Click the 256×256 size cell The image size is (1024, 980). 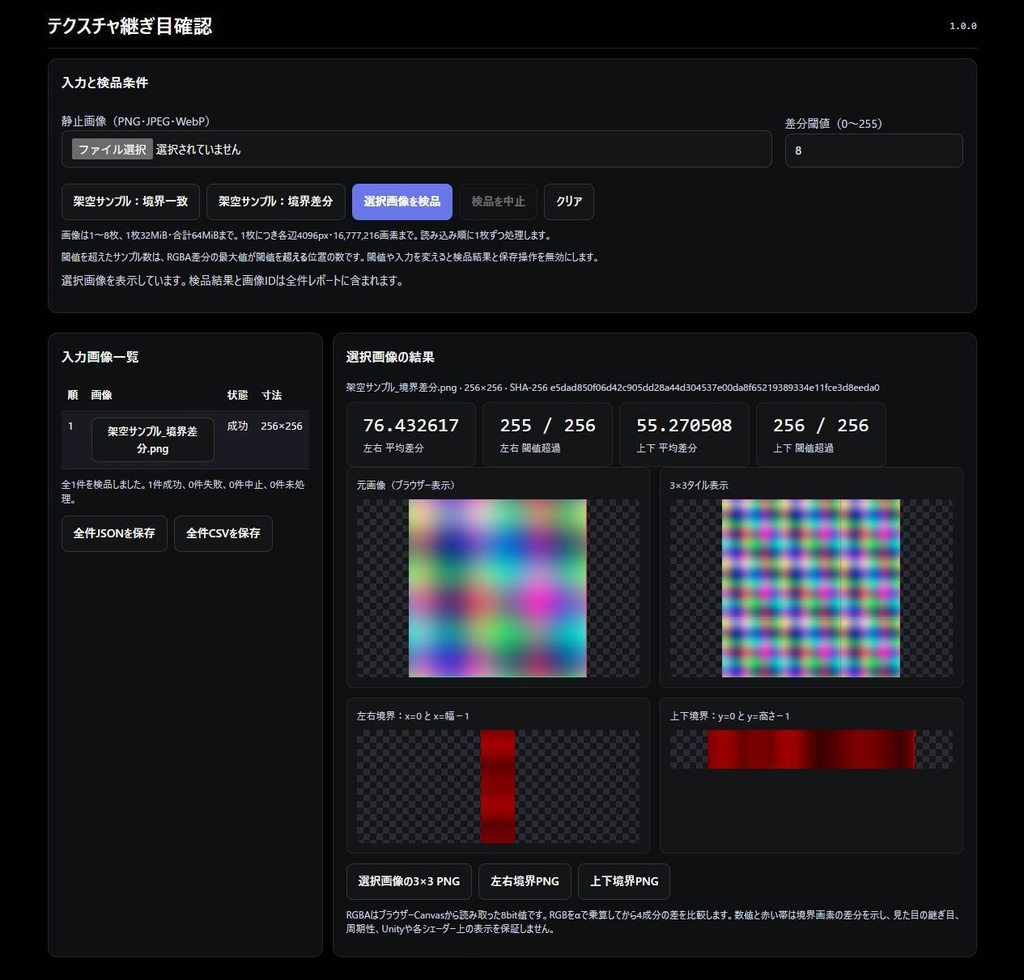point(281,426)
